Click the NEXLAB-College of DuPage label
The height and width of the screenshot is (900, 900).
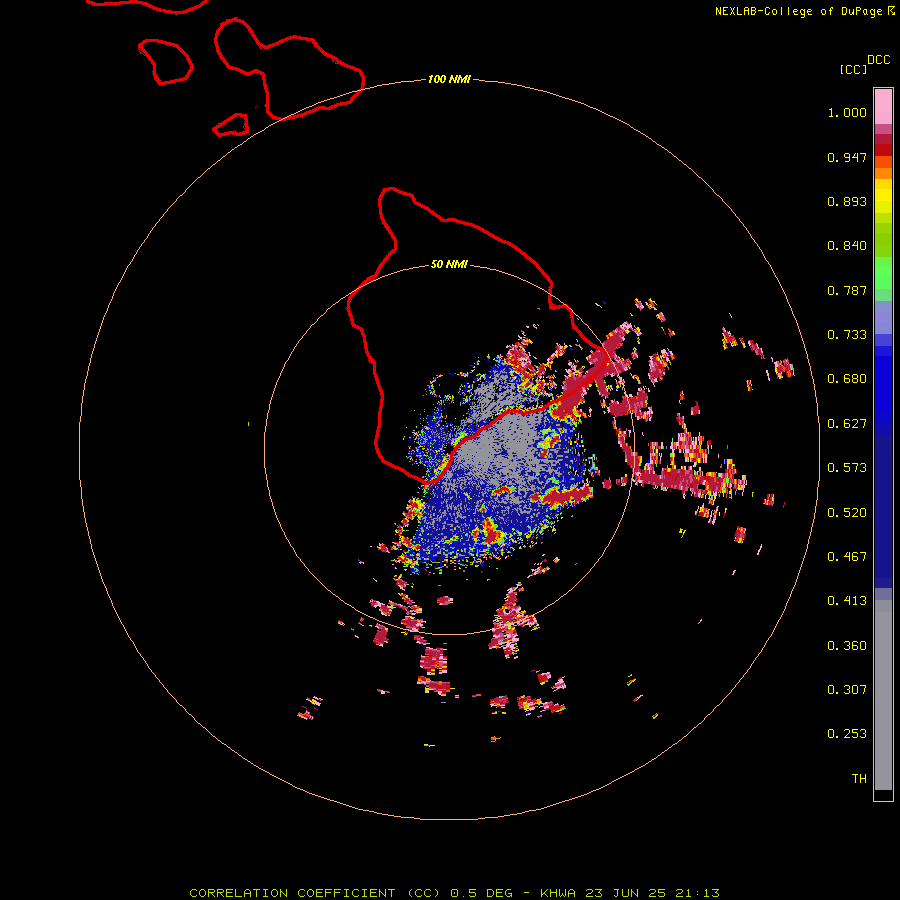pos(798,11)
